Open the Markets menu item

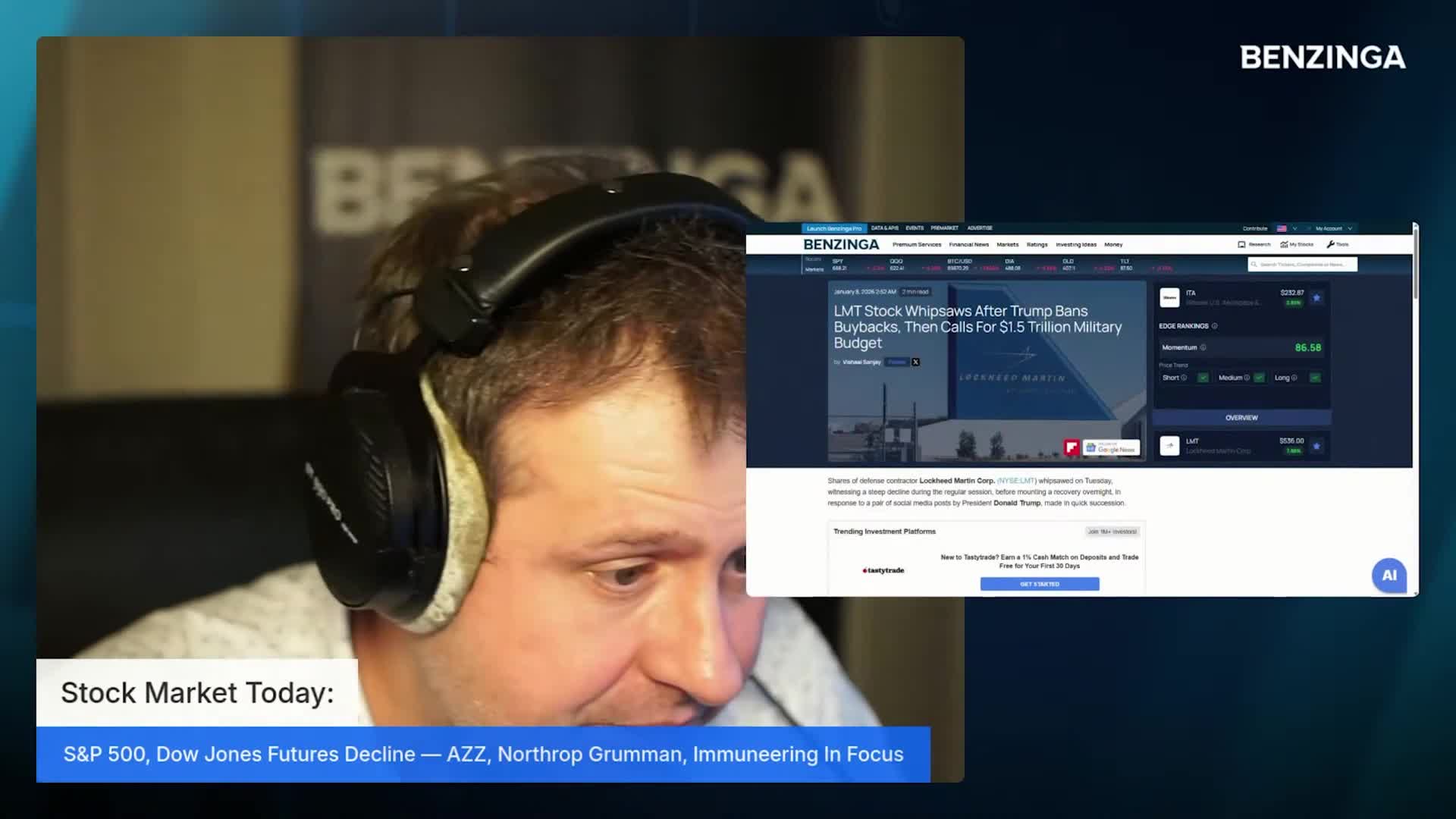tap(1007, 245)
